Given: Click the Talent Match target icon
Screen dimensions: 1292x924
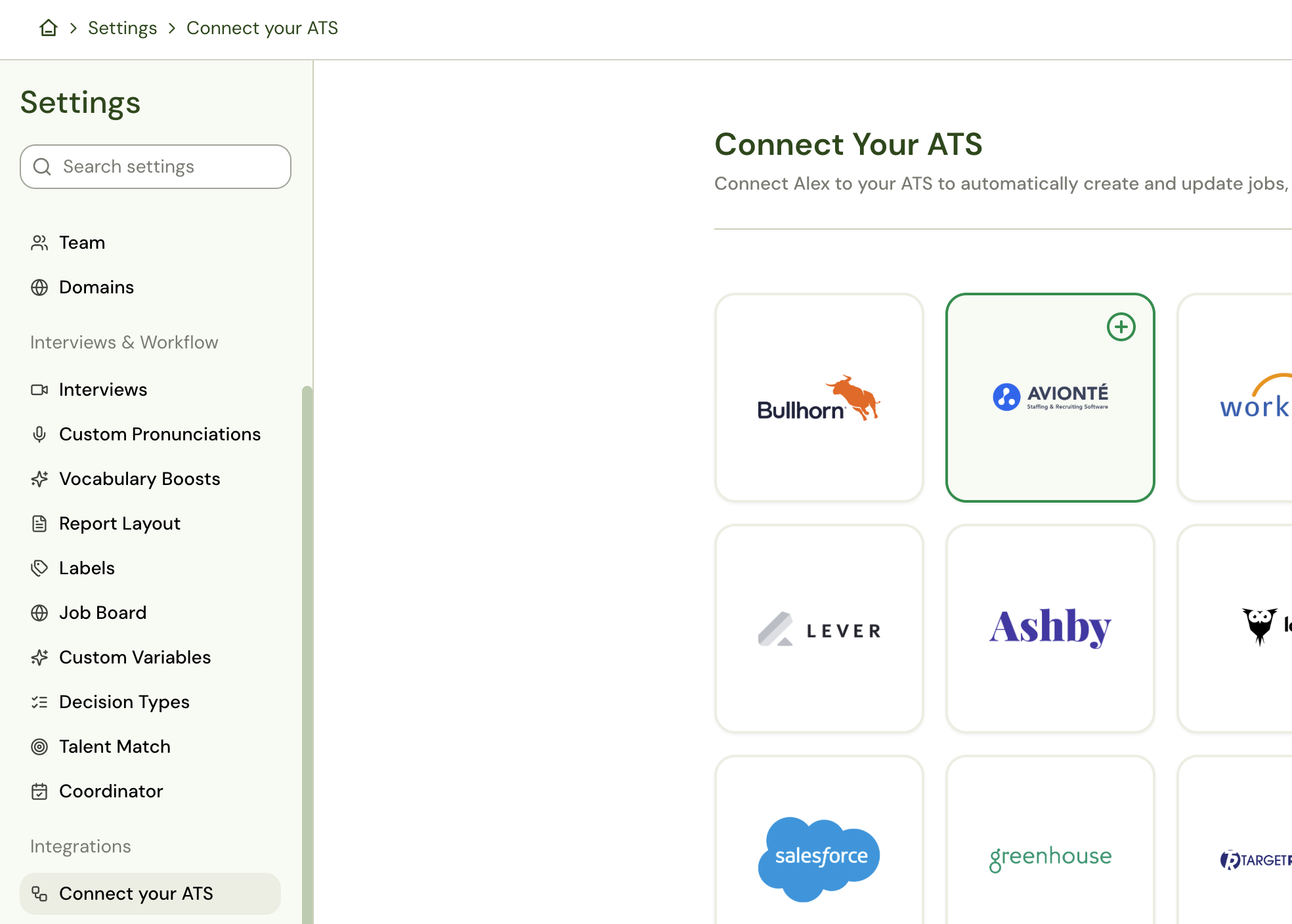Looking at the screenshot, I should click(39, 747).
